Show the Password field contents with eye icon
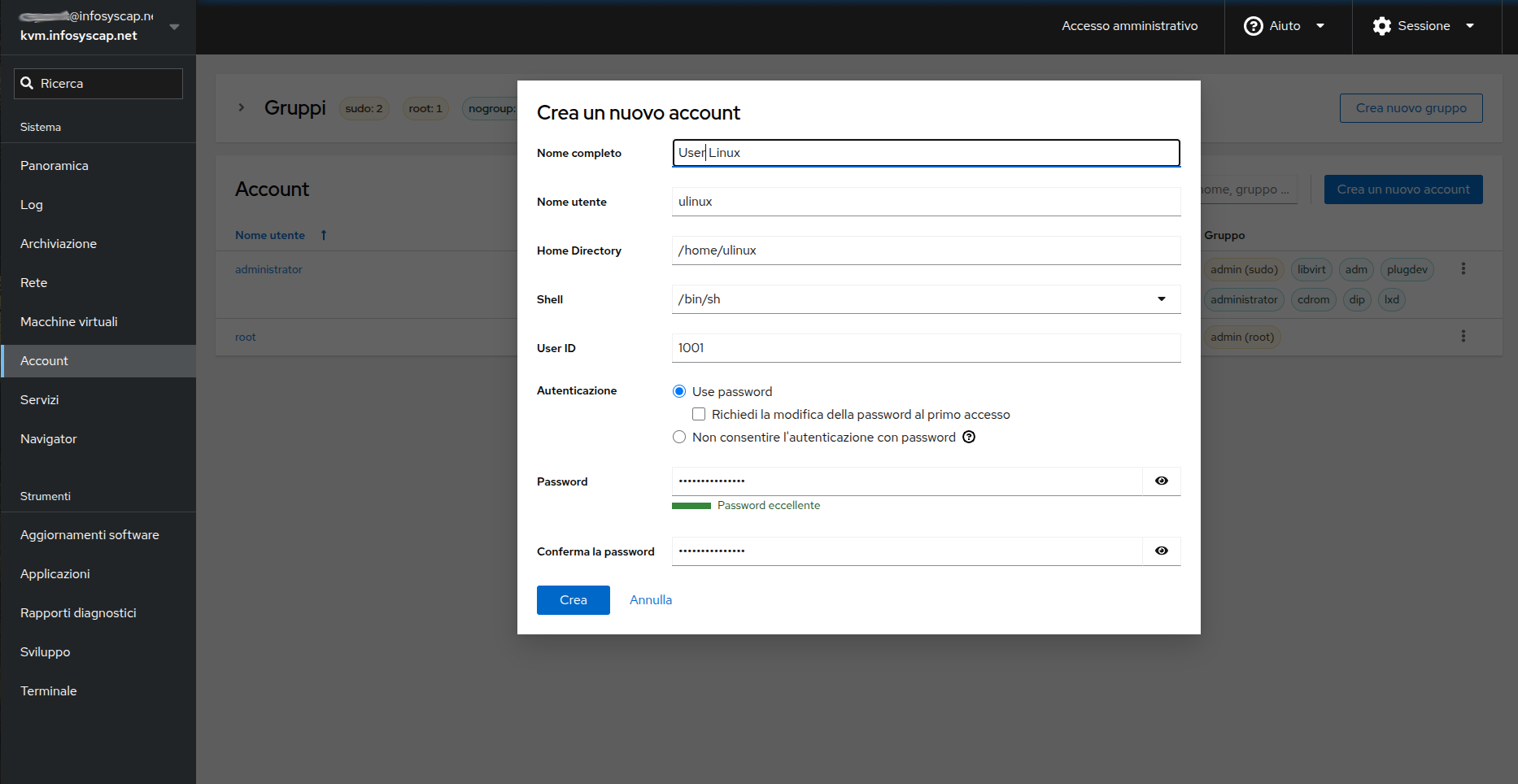Screen dimensions: 1518x784 (1162, 481)
